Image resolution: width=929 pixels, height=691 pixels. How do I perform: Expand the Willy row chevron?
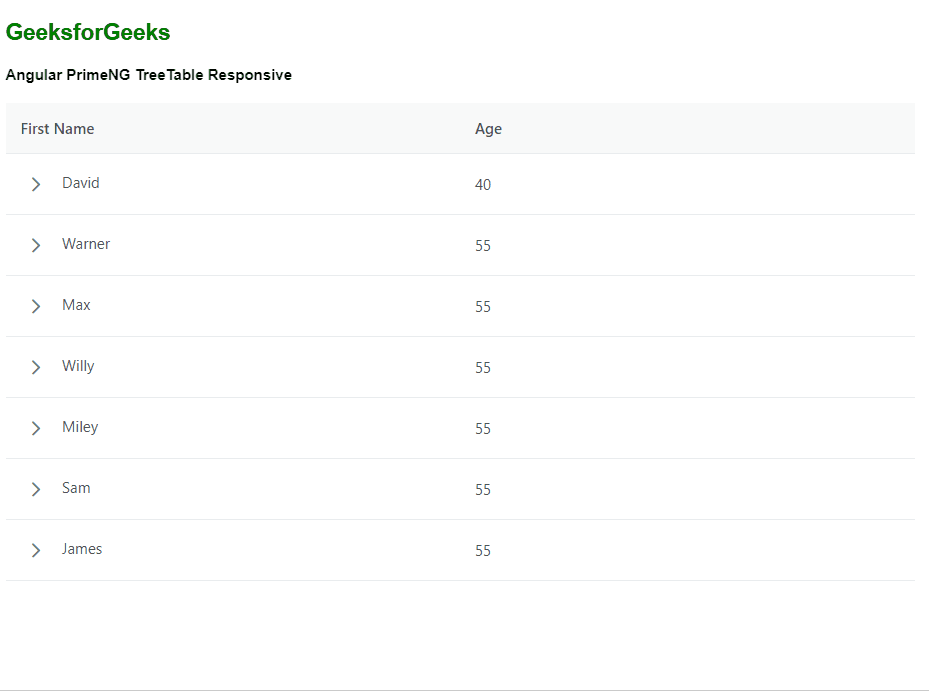pos(36,367)
